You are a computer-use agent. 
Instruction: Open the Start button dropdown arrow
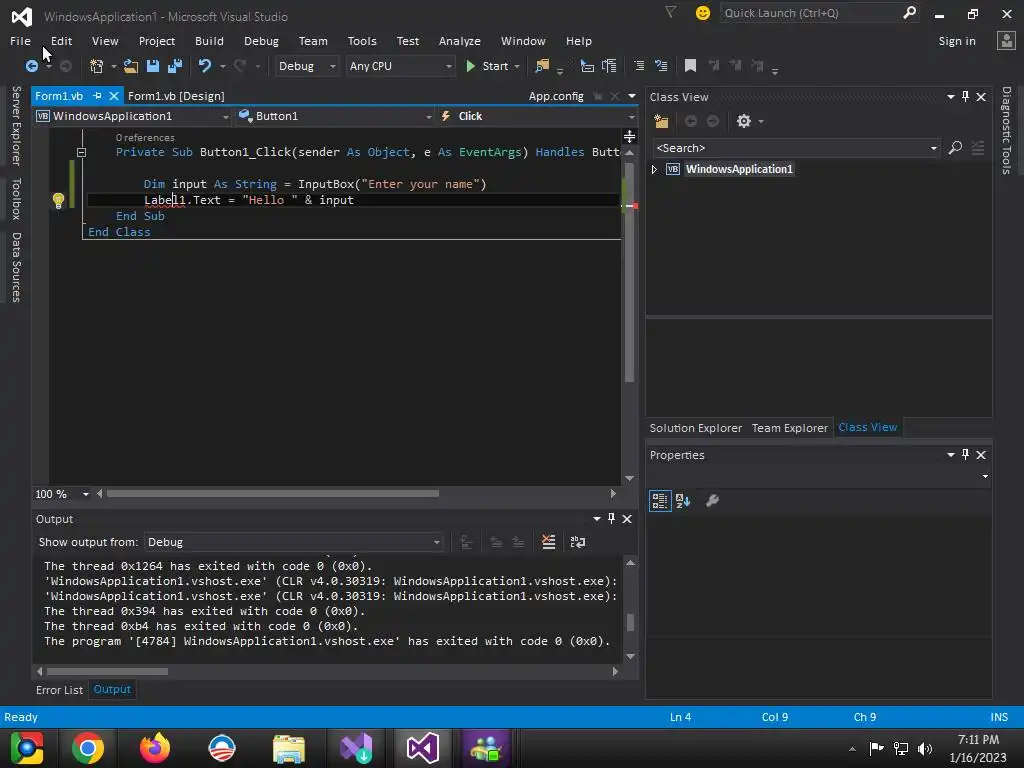pyautogui.click(x=517, y=67)
